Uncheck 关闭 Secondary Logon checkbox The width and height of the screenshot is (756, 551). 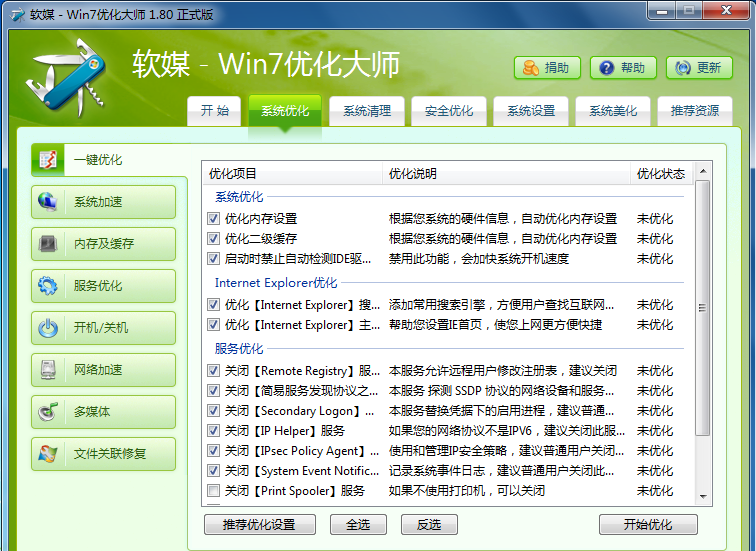[213, 411]
